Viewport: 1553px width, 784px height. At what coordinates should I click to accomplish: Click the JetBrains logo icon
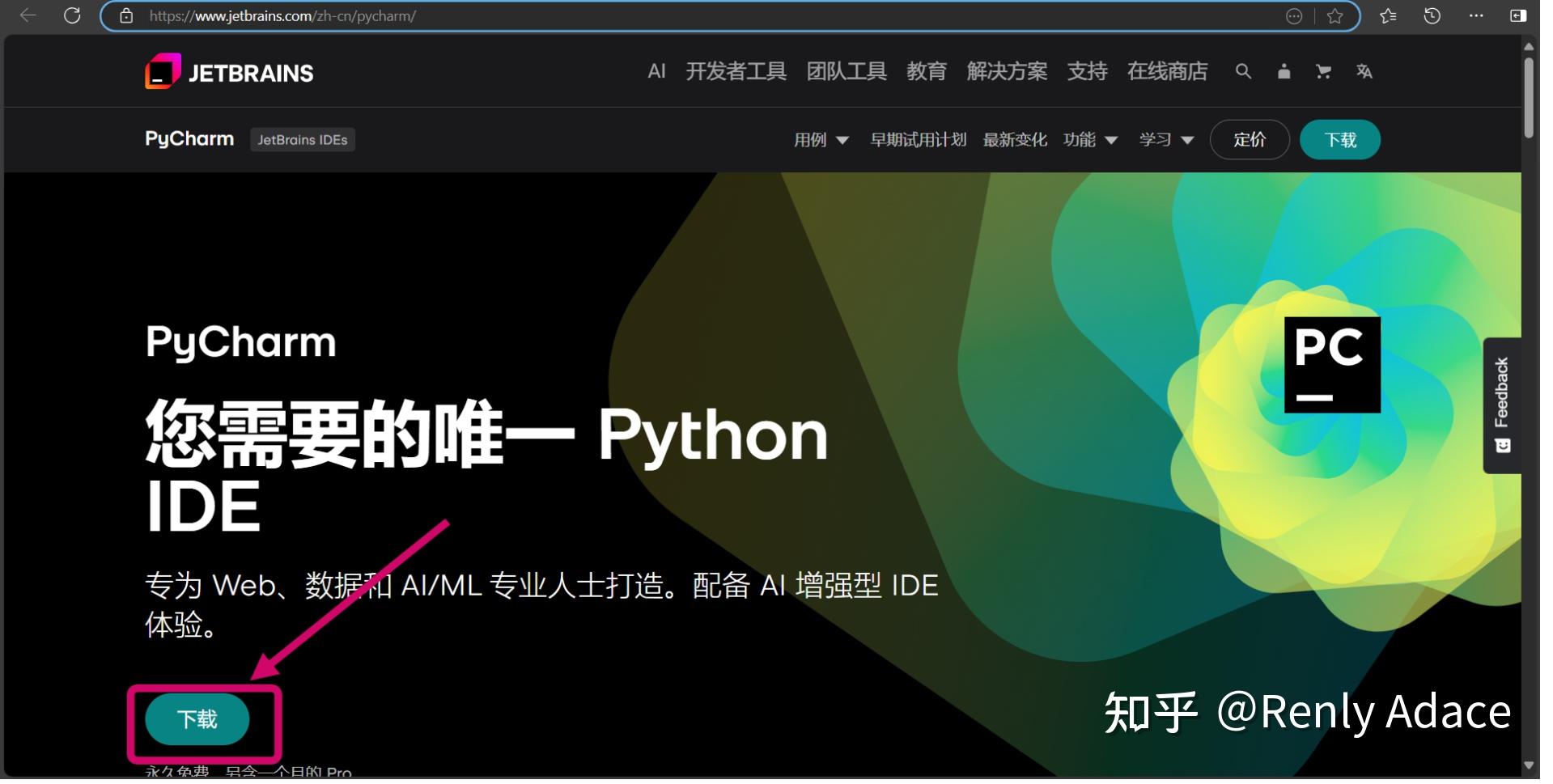(162, 72)
